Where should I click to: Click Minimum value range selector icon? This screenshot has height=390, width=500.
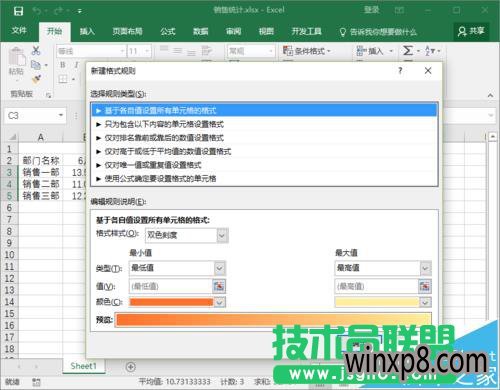tap(219, 286)
